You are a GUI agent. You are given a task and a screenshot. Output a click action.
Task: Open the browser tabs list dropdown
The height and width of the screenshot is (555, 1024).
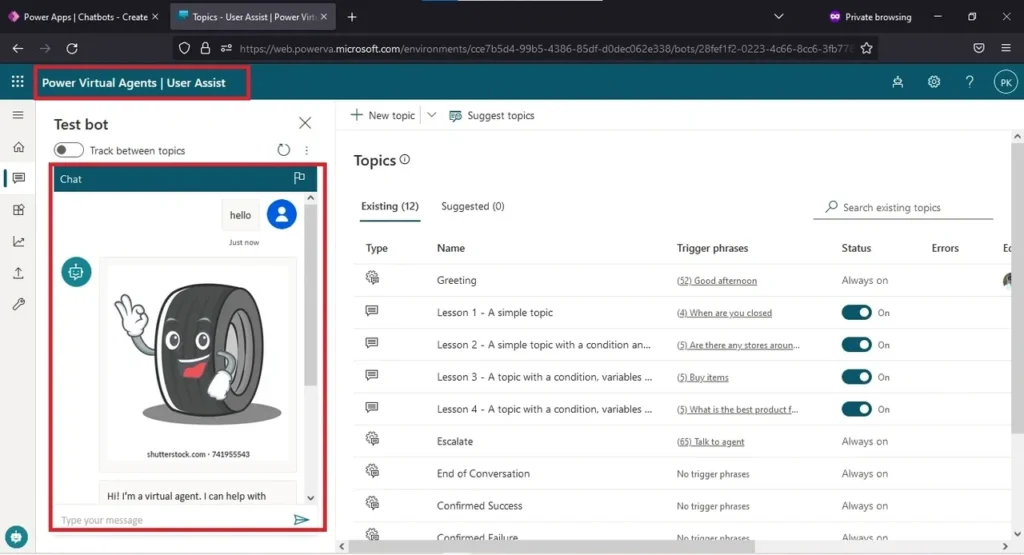tap(778, 16)
